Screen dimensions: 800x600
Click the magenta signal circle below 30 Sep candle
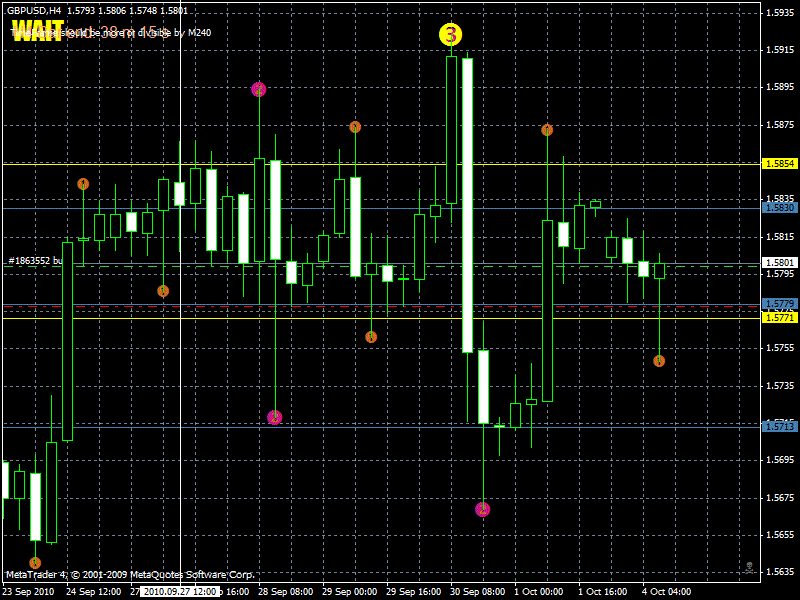[482, 509]
